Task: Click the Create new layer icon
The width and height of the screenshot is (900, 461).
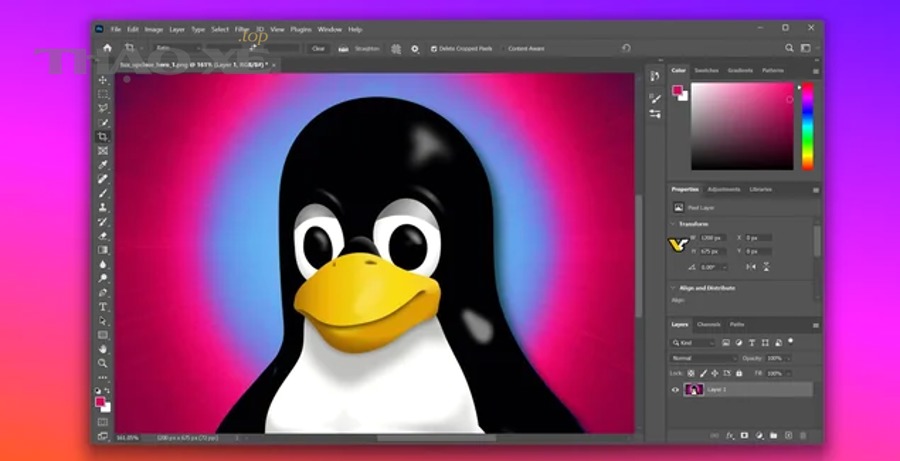Action: [788, 436]
